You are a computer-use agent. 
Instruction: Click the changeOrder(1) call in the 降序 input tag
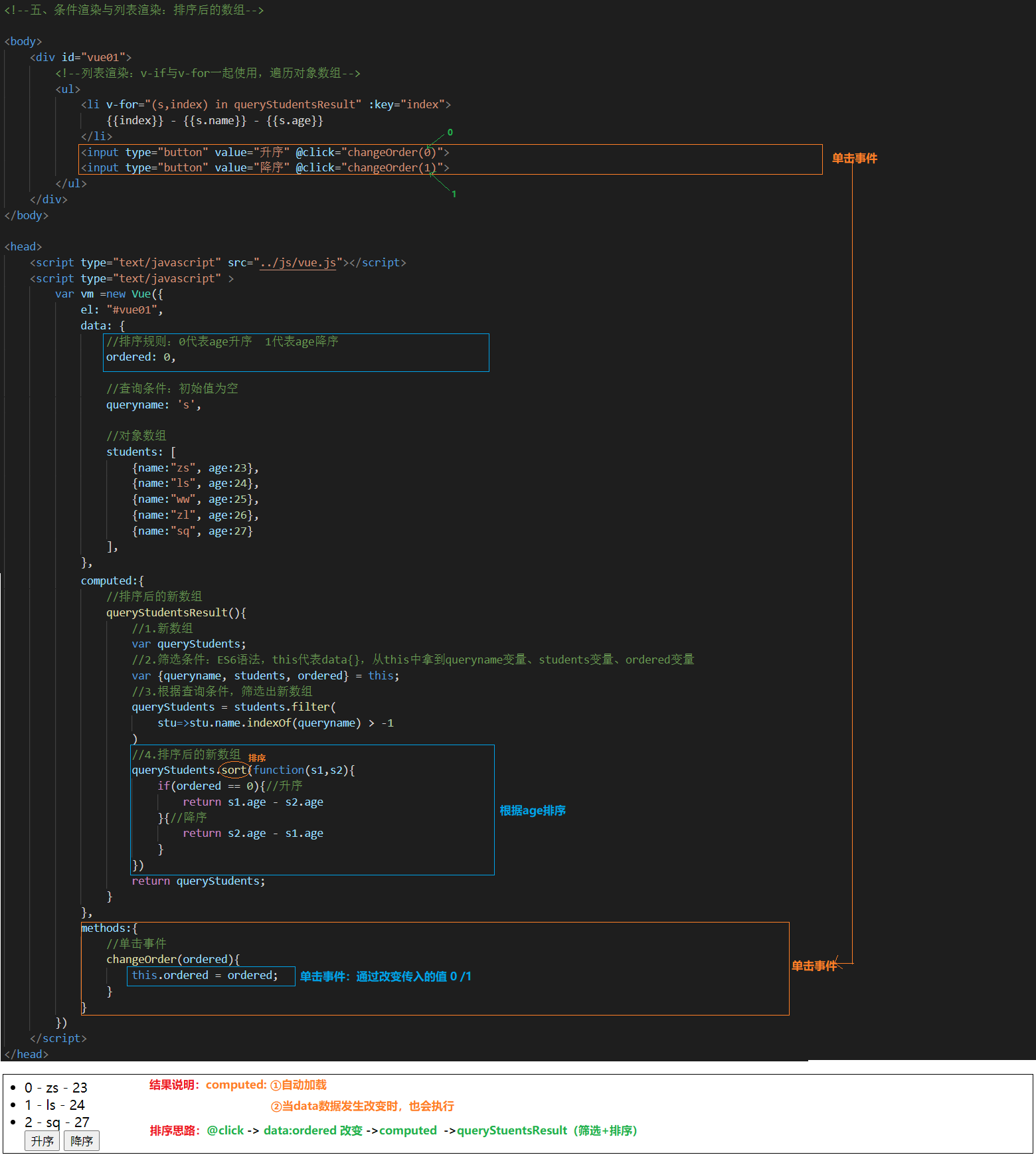pos(391,168)
